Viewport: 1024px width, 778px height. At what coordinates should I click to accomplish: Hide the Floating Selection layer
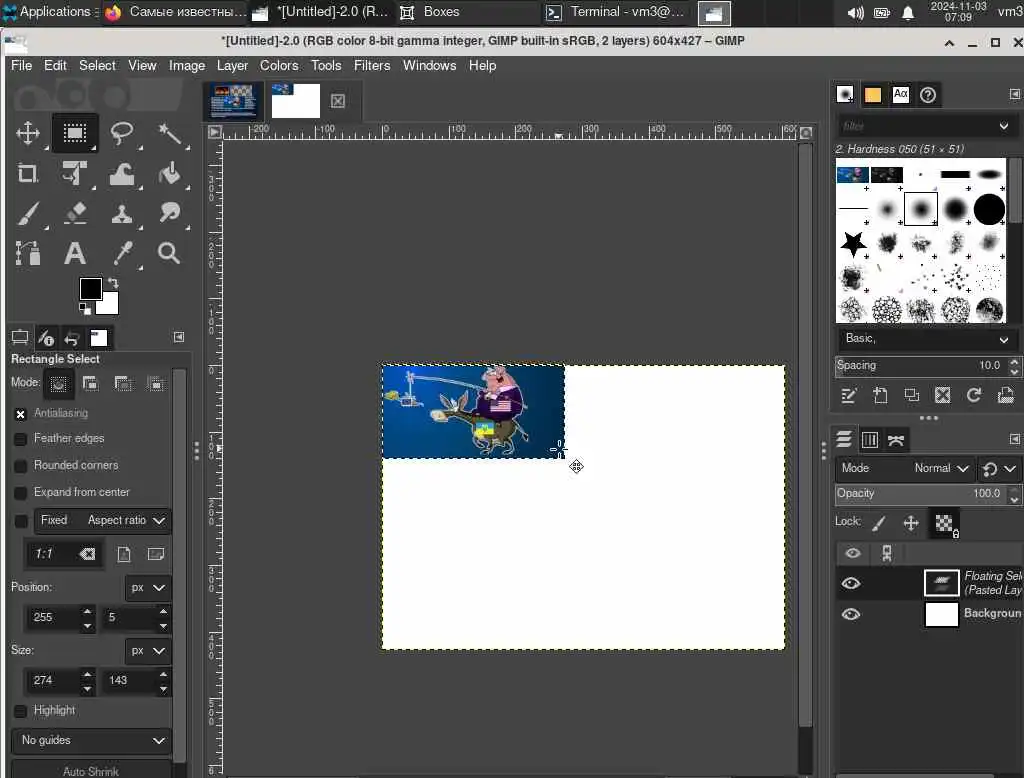pyautogui.click(x=850, y=583)
